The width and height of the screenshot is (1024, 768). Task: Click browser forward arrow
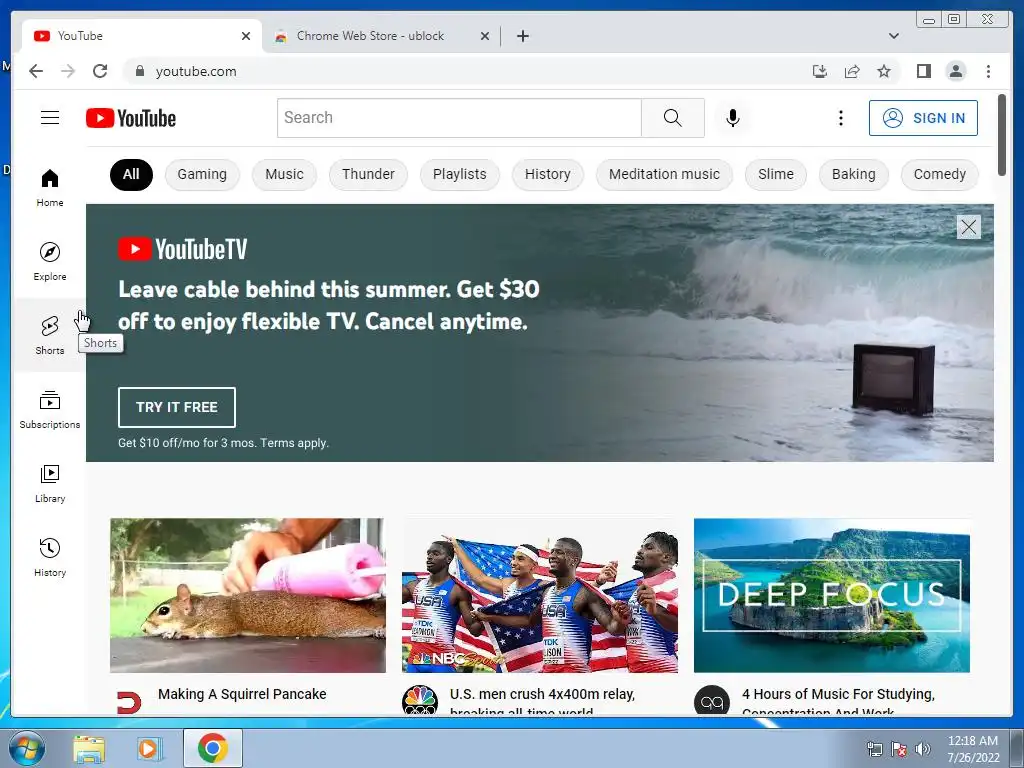click(68, 71)
